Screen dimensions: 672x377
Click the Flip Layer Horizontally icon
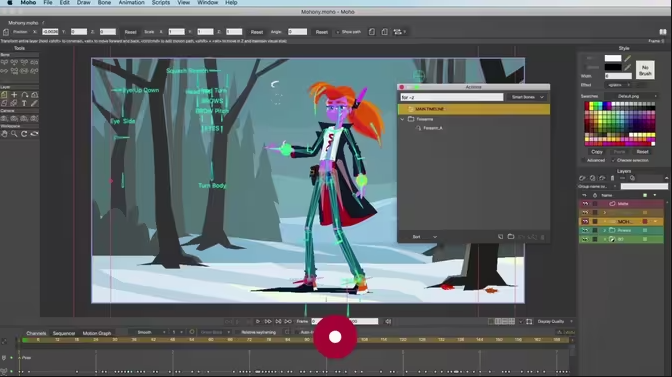[372, 32]
